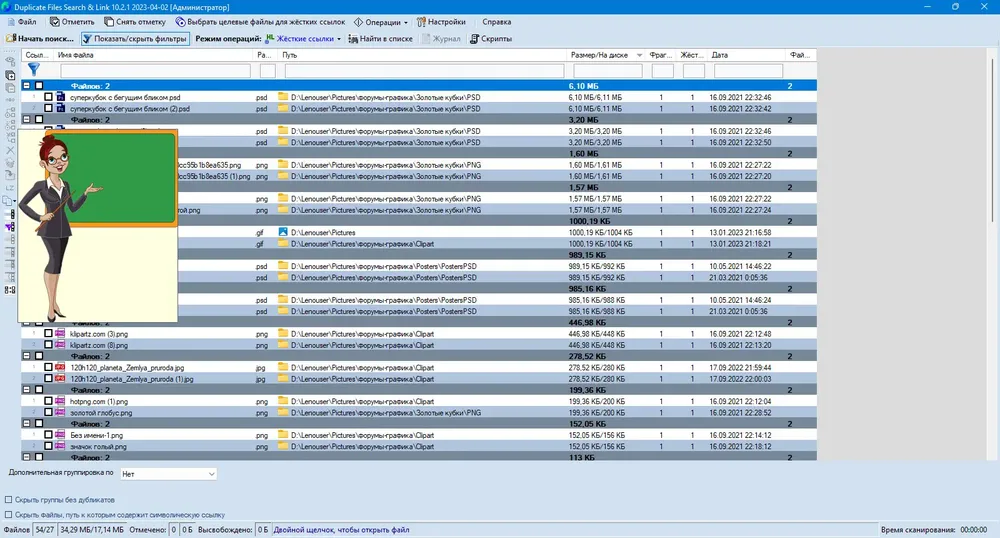The height and width of the screenshot is (538, 1000).
Task: Check the box for суперкубок с бегущим бликом.psd
Action: coord(48,97)
